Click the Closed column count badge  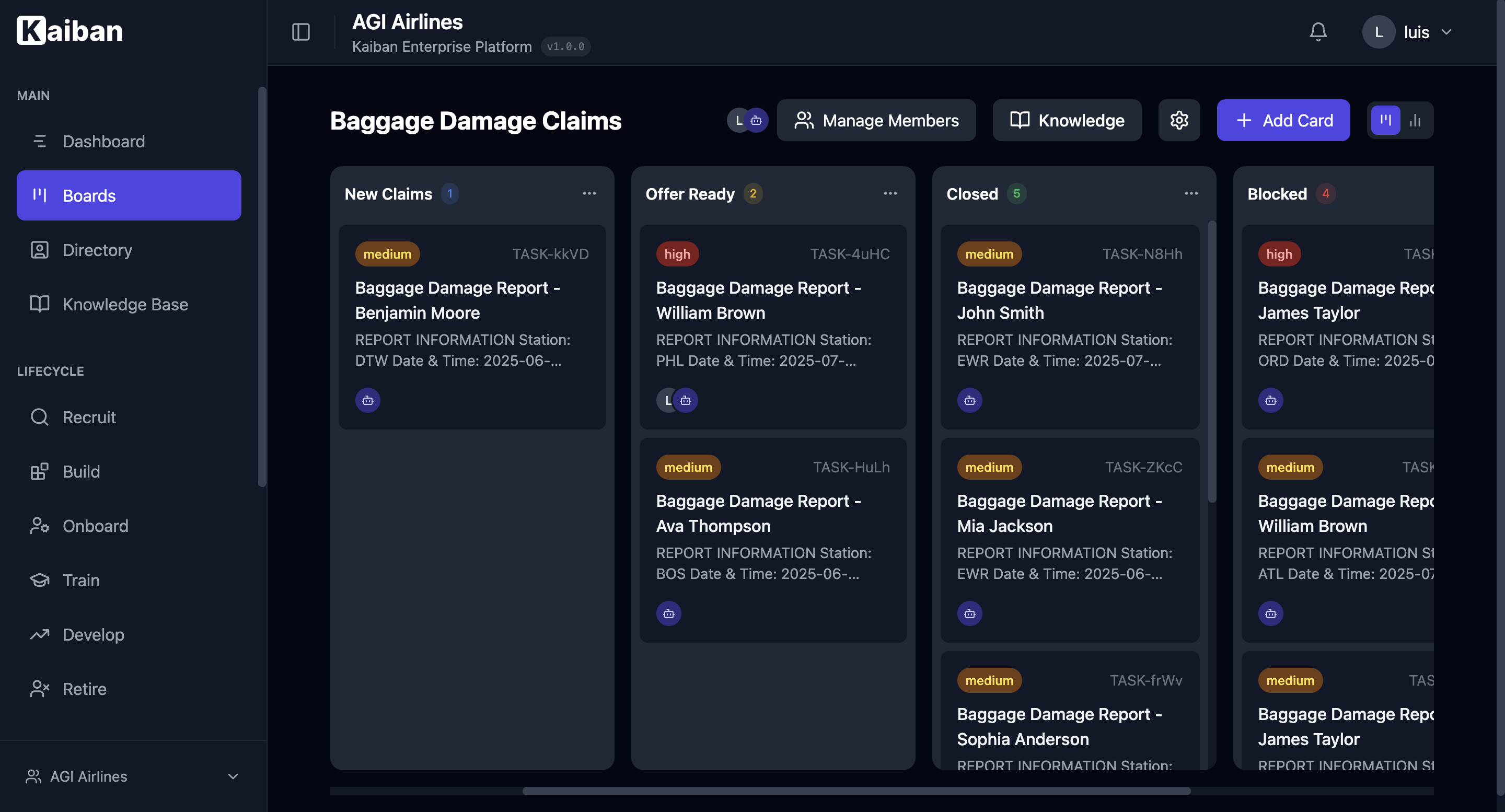1016,193
